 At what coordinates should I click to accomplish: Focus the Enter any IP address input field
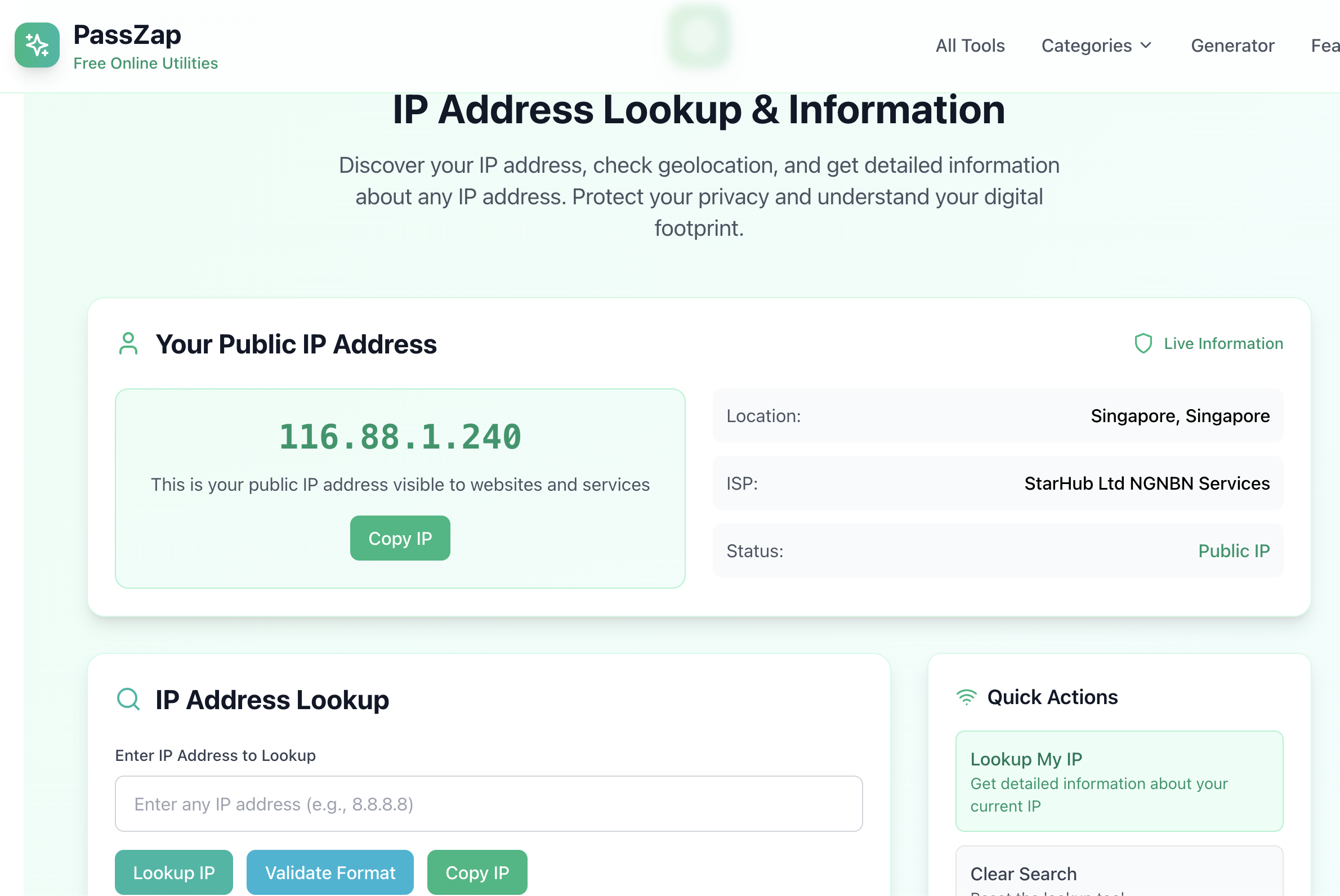488,804
